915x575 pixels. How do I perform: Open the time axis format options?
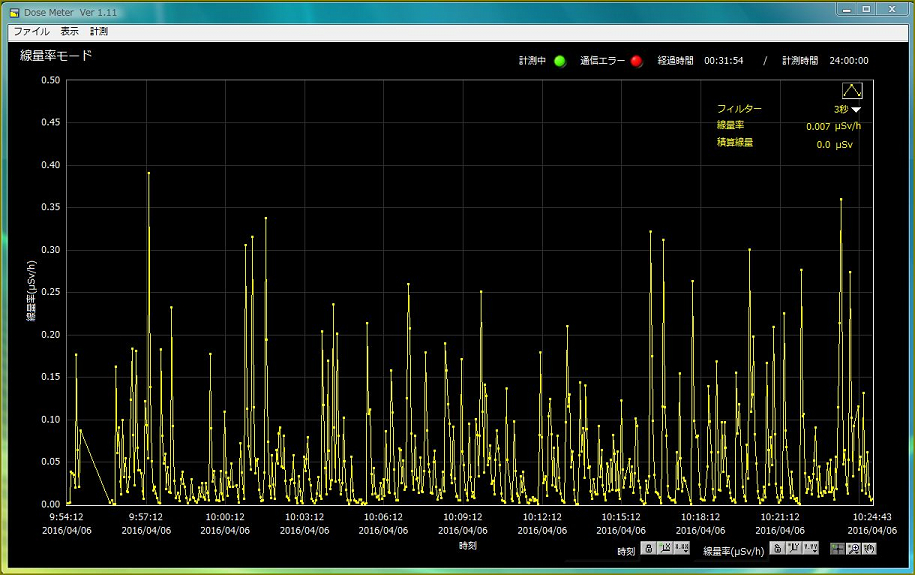682,549
